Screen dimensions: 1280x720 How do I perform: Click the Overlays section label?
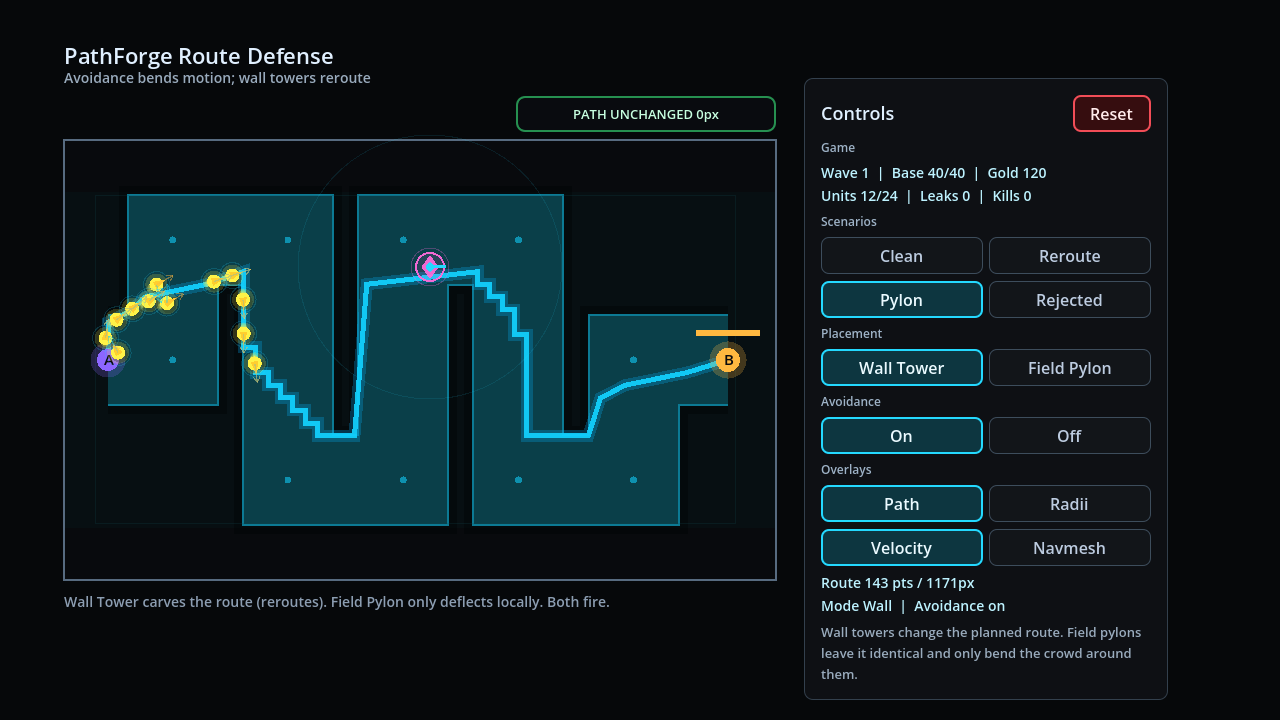(x=846, y=469)
